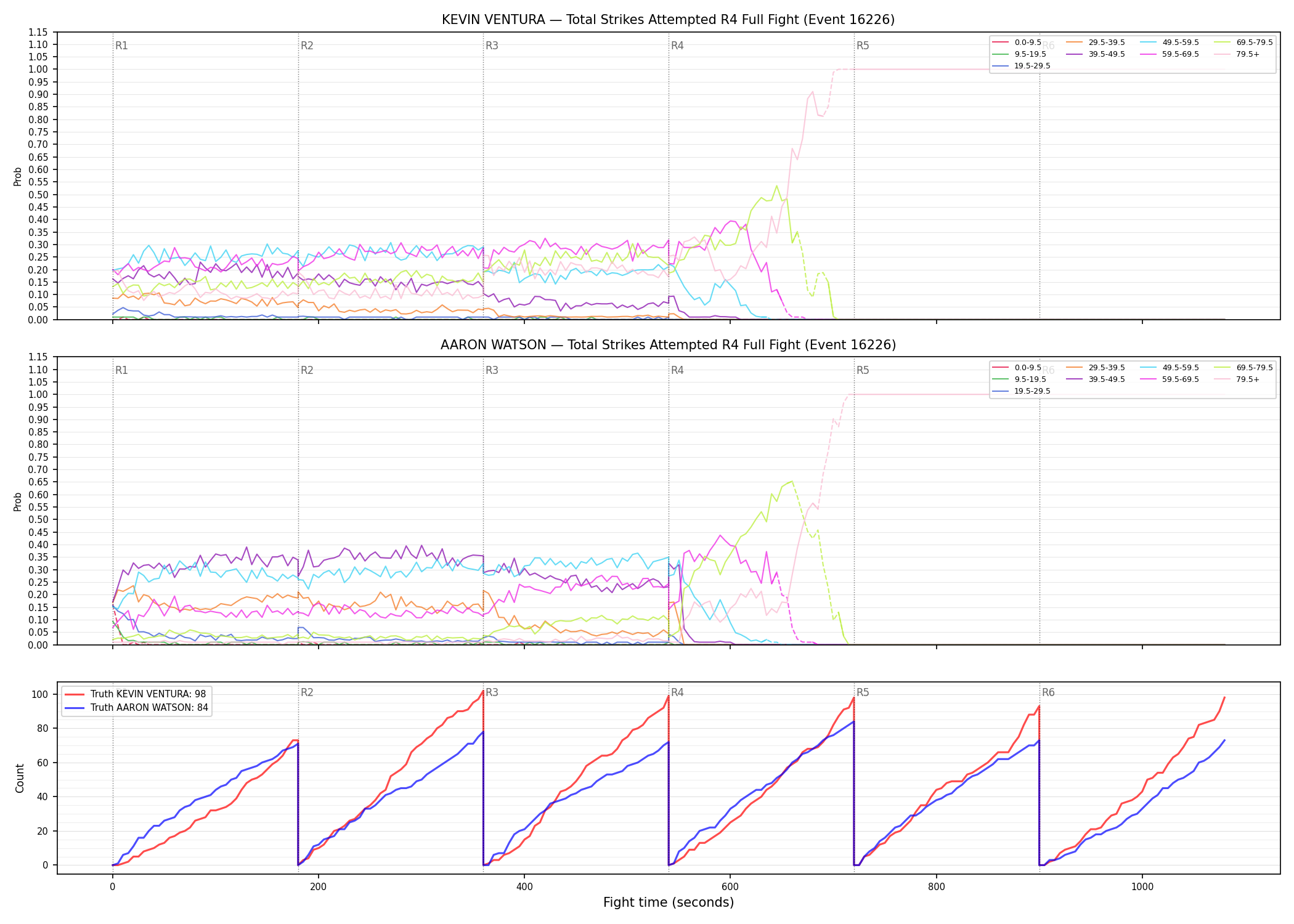
Task: Click the R4 round marker in Kevin Ventura chart
Action: [x=677, y=46]
